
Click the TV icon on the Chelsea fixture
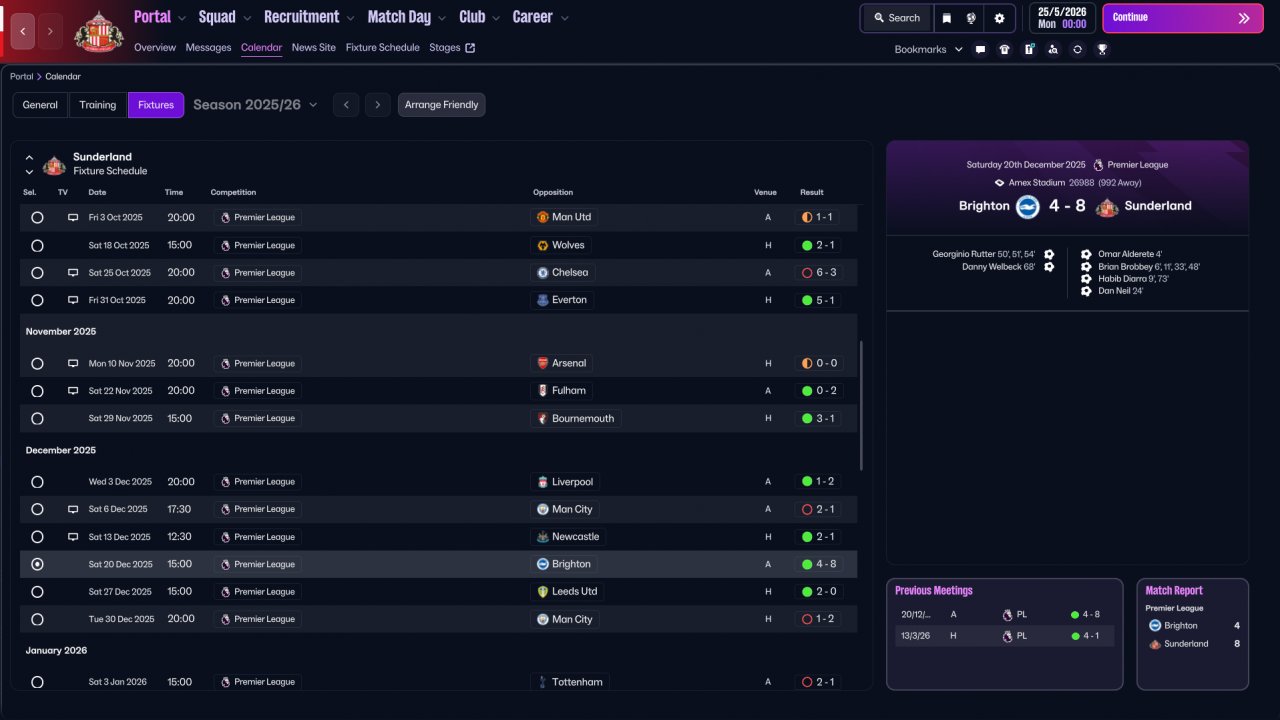pyautogui.click(x=73, y=272)
